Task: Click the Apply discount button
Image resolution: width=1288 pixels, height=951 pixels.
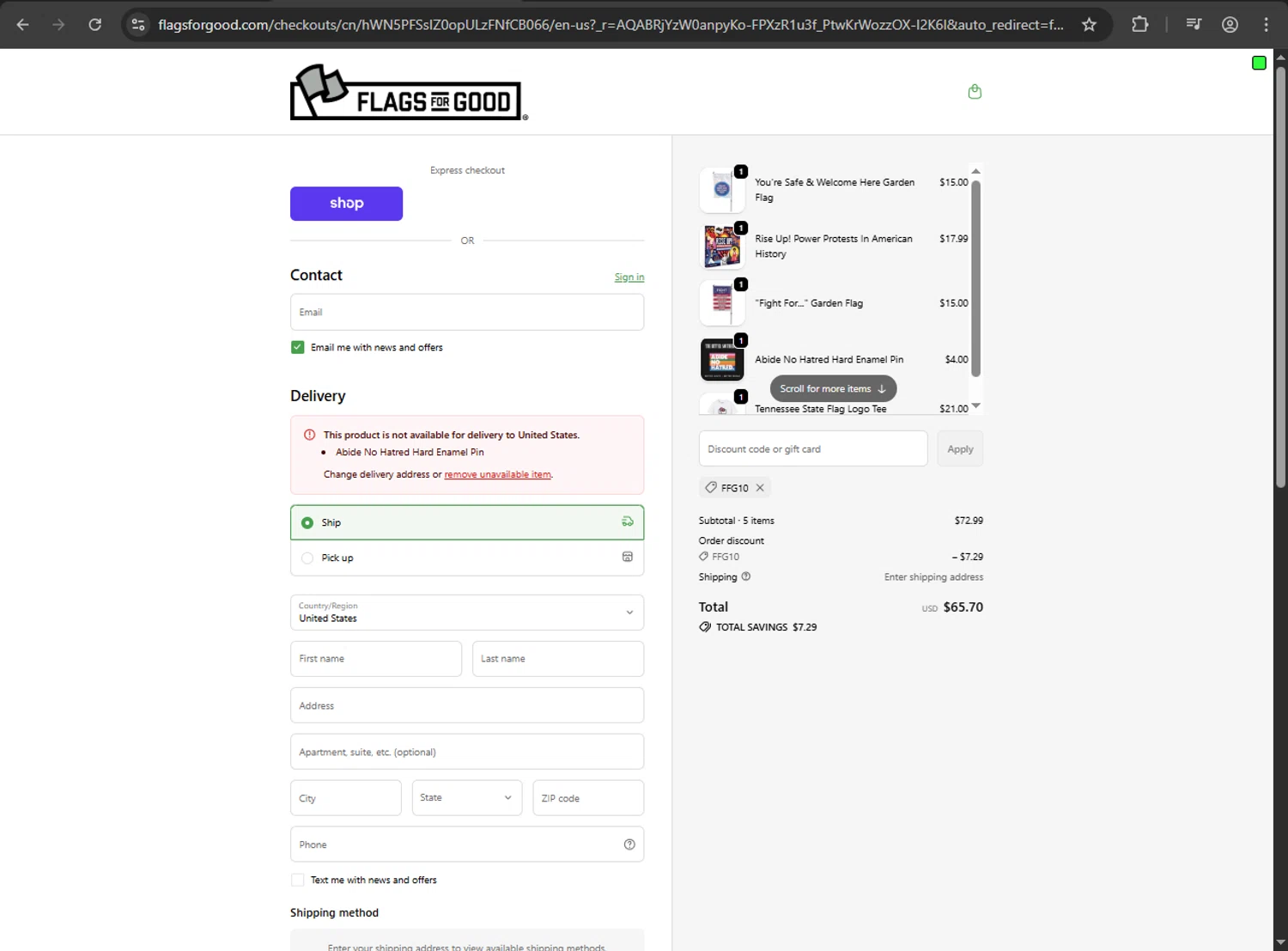Action: [x=960, y=449]
